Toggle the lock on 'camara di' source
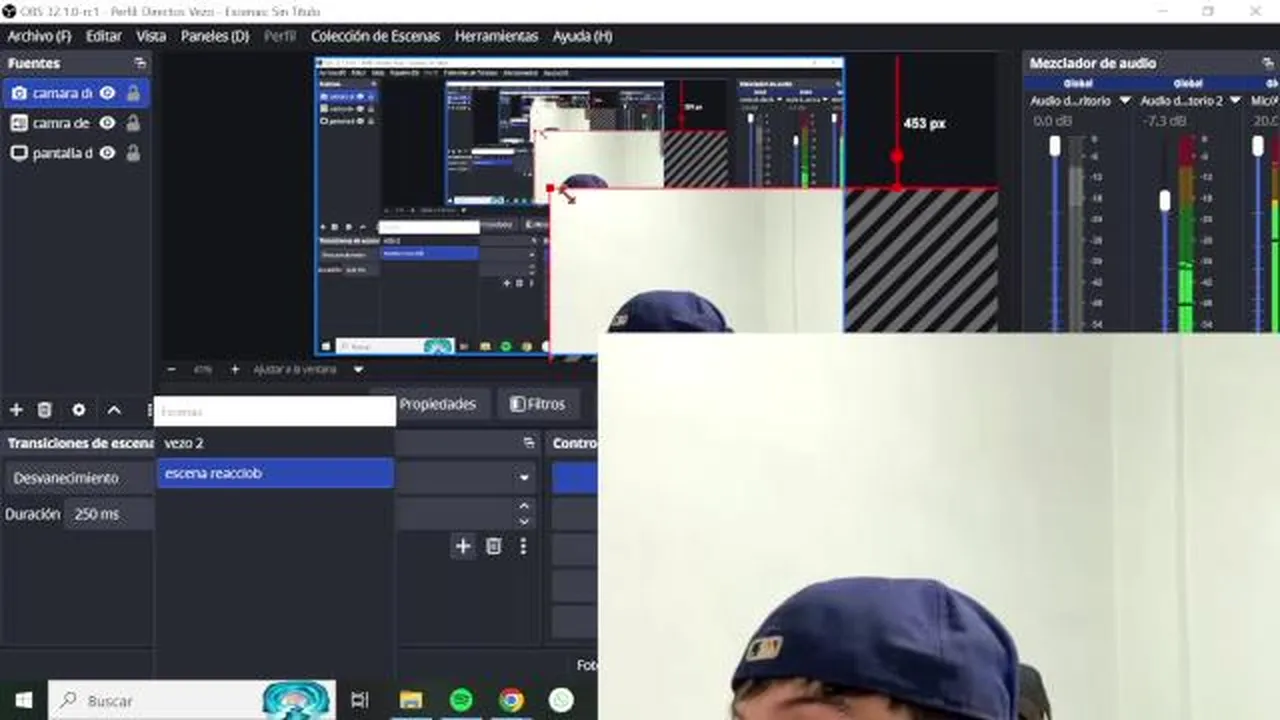 tap(133, 93)
